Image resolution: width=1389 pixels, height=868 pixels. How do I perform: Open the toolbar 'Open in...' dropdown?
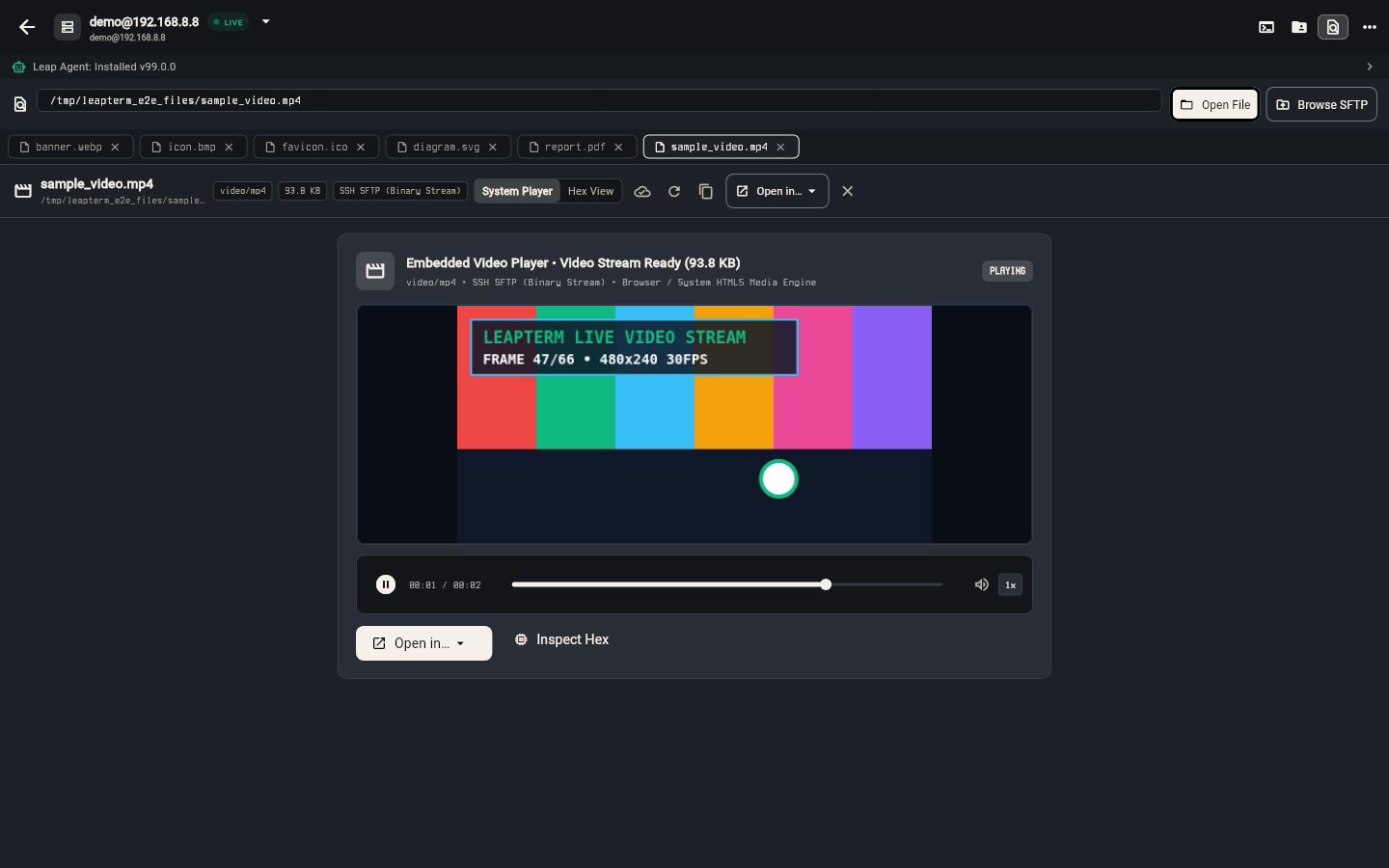(x=776, y=191)
